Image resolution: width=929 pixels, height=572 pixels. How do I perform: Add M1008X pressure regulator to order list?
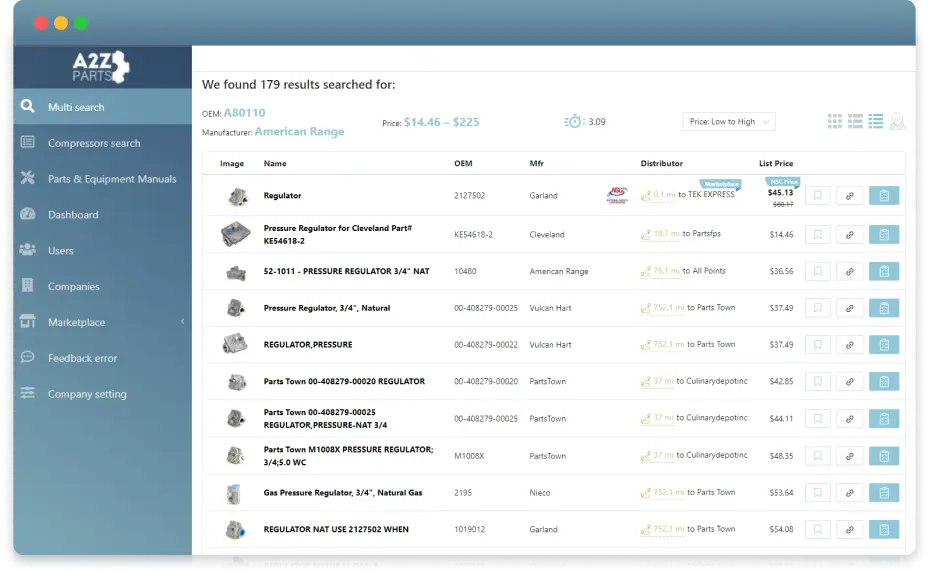pos(884,456)
